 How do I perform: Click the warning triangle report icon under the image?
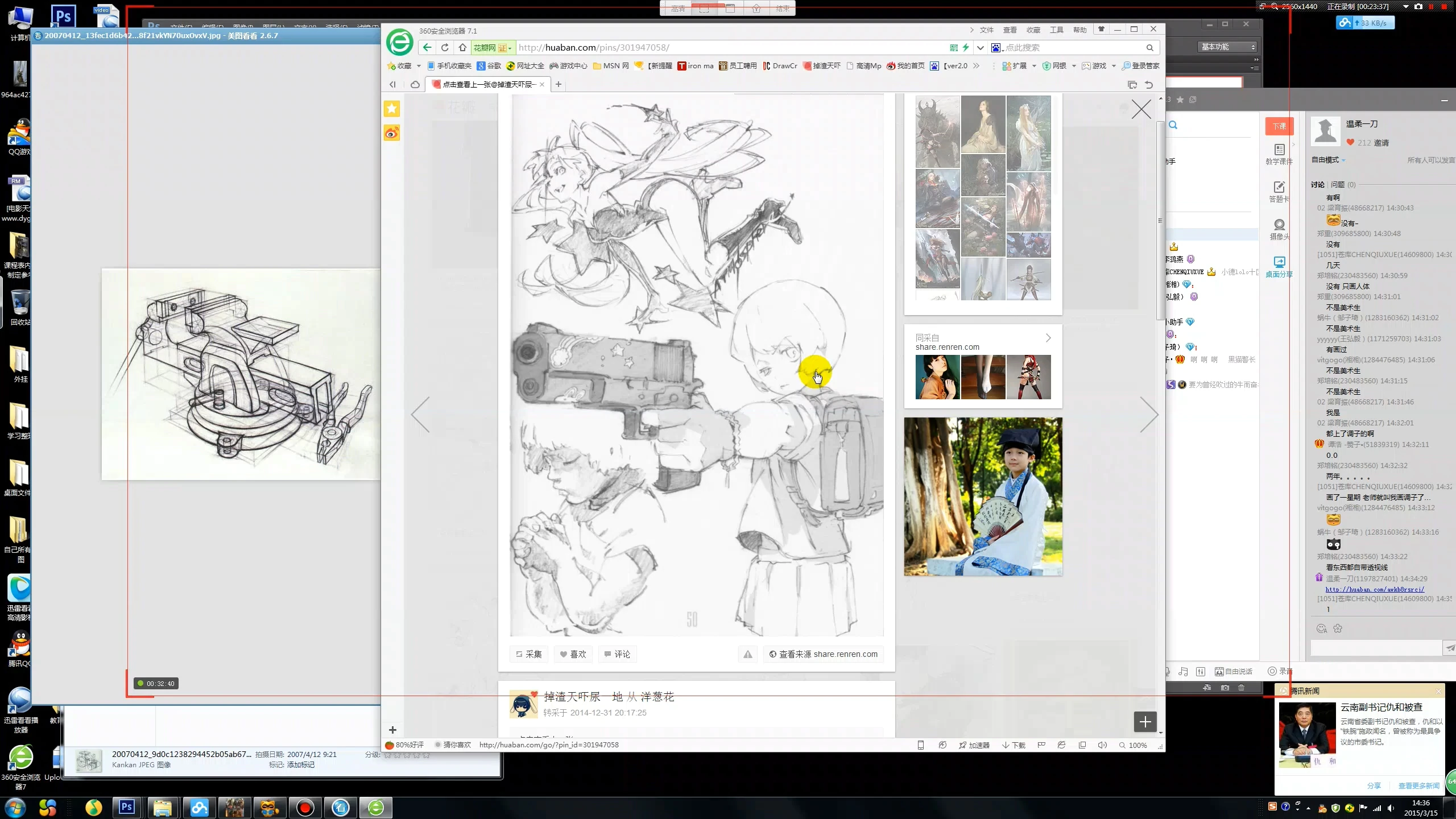click(748, 654)
